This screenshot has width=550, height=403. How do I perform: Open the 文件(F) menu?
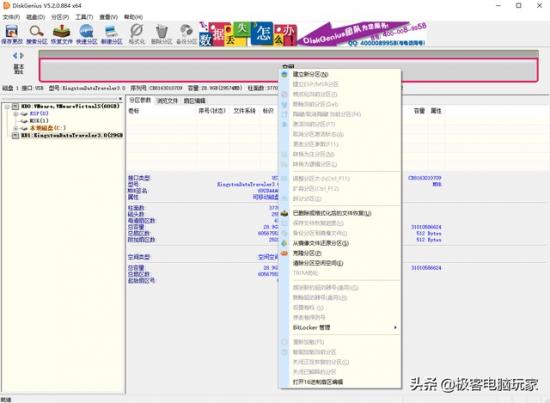(12, 17)
